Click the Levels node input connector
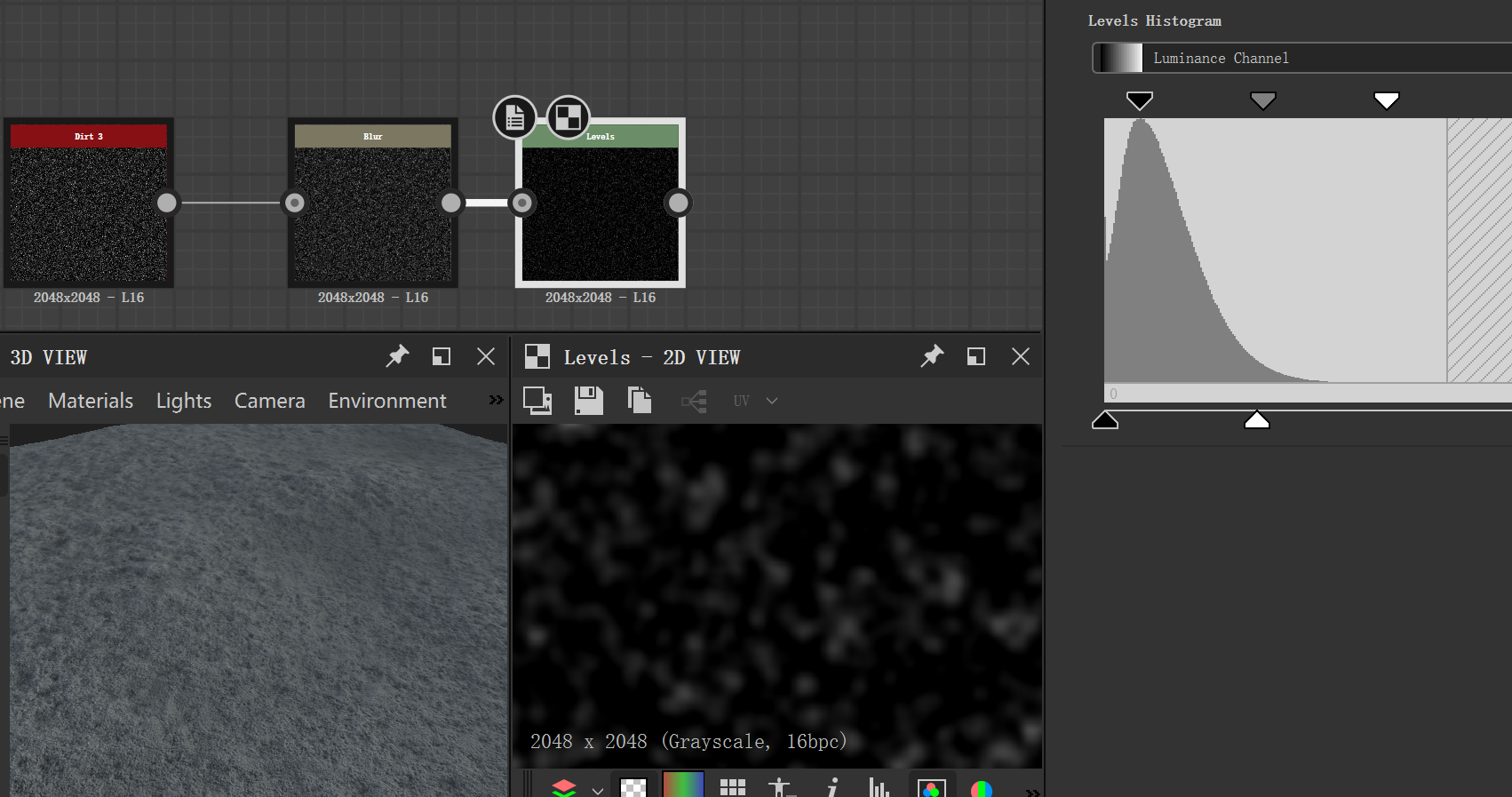1512x797 pixels. pyautogui.click(x=522, y=203)
